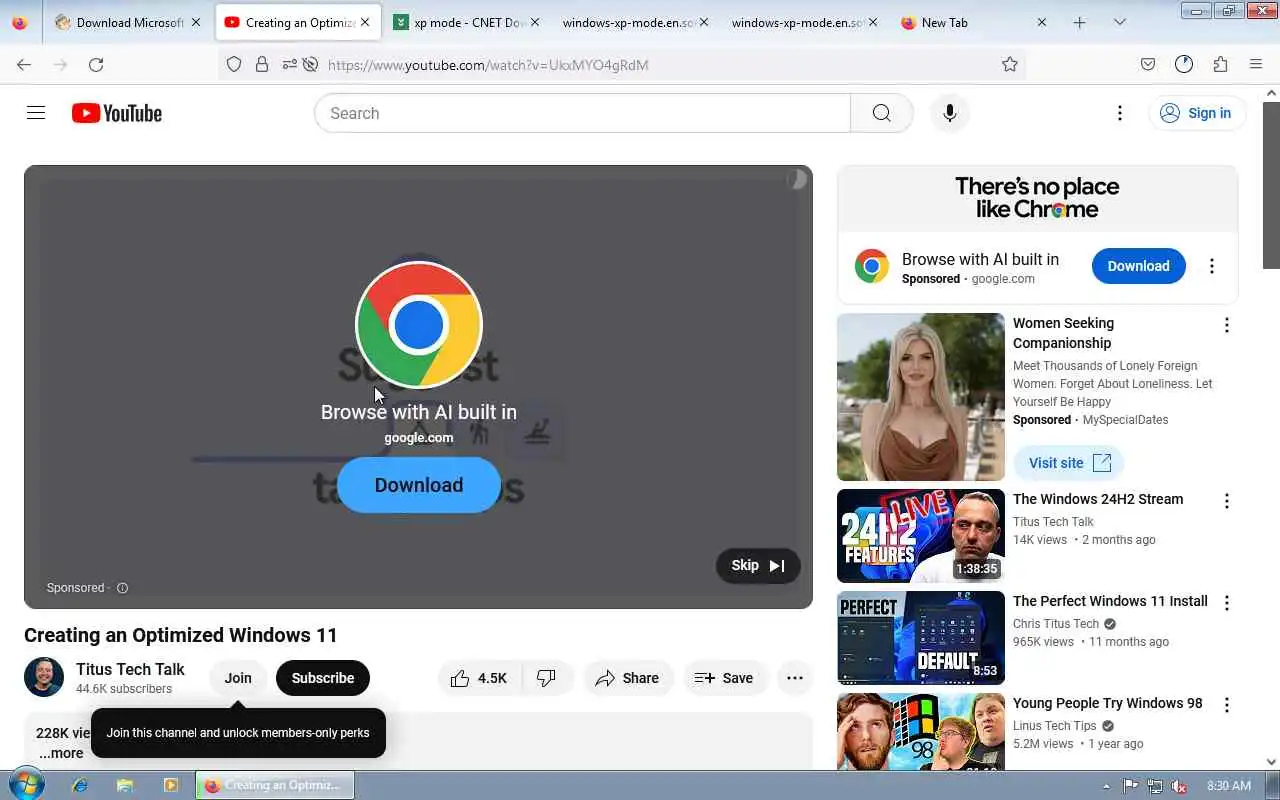Open Young People Try Windows 98 title
This screenshot has width=1280, height=800.
1108,703
